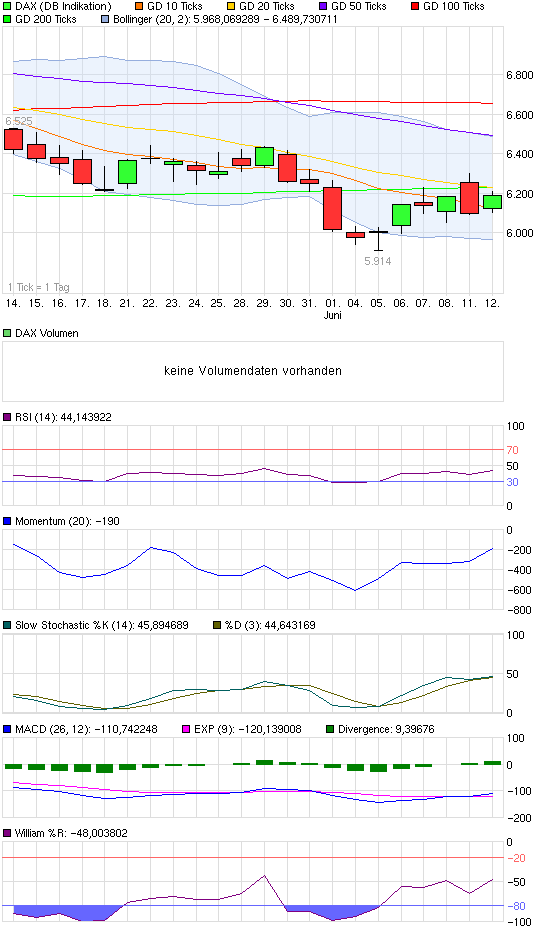Image resolution: width=545 pixels, height=930 pixels.
Task: Click the 5.914 low price annotation
Action: click(x=378, y=261)
